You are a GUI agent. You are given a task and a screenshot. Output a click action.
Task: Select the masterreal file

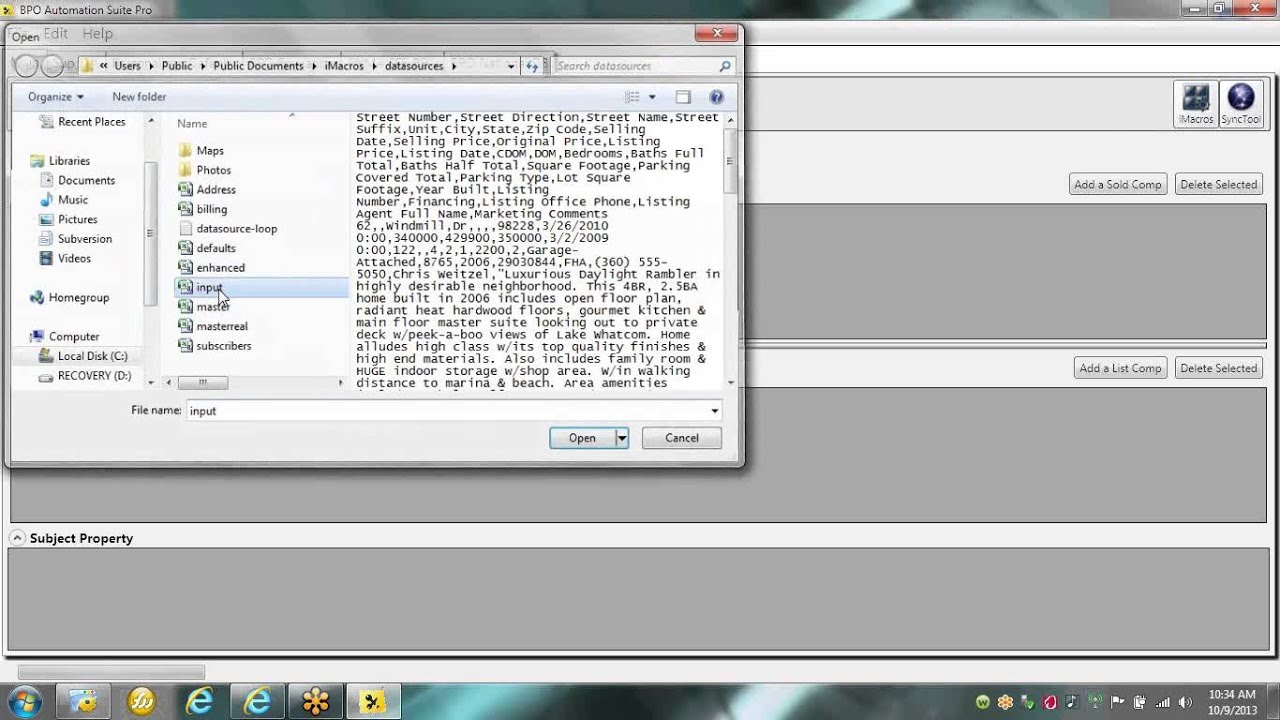tap(222, 326)
